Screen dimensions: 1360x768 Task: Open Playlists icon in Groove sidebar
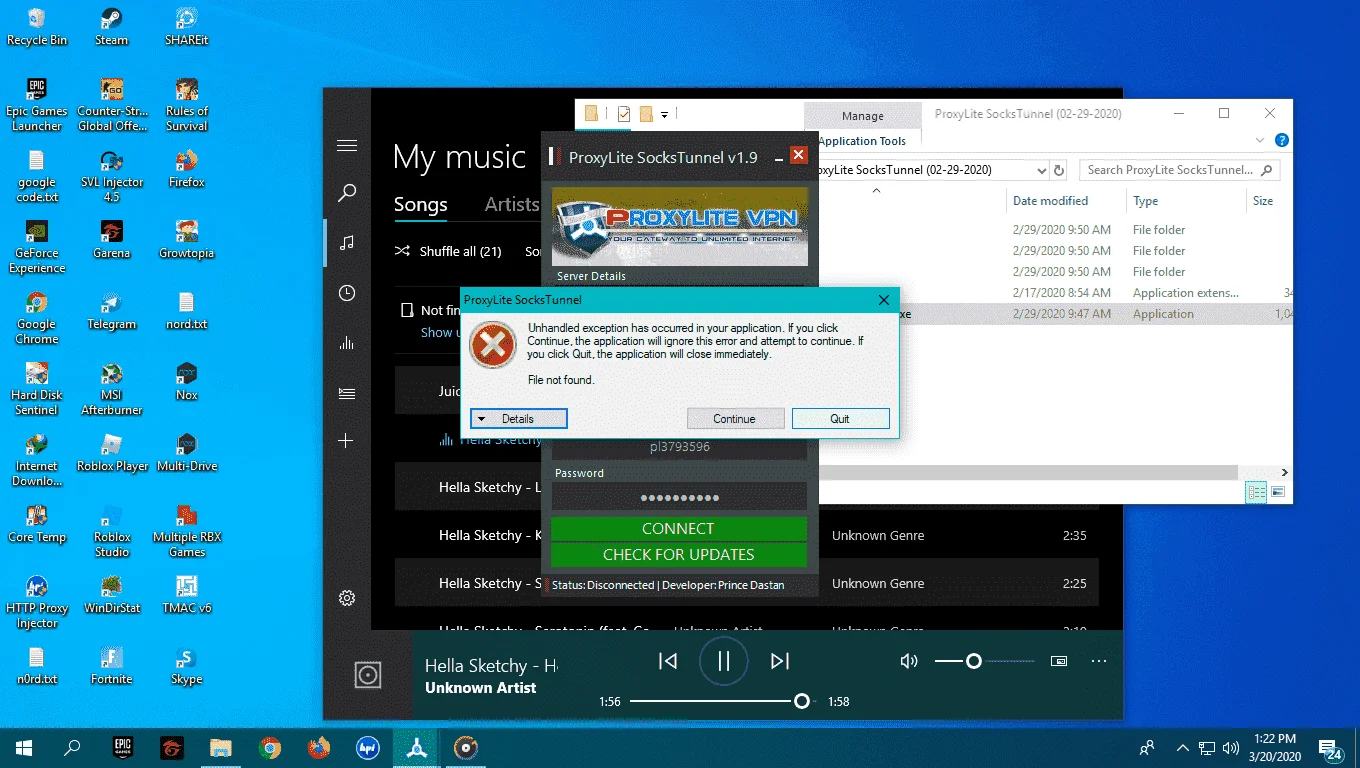[347, 393]
